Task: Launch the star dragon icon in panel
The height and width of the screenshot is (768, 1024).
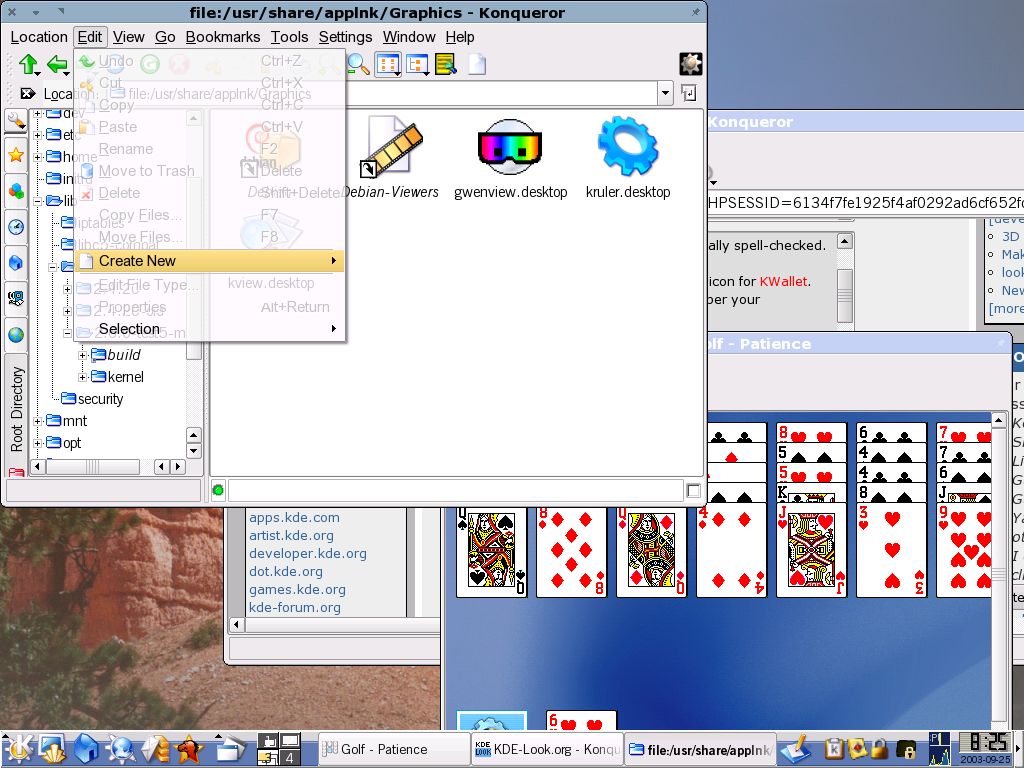Action: (x=189, y=748)
